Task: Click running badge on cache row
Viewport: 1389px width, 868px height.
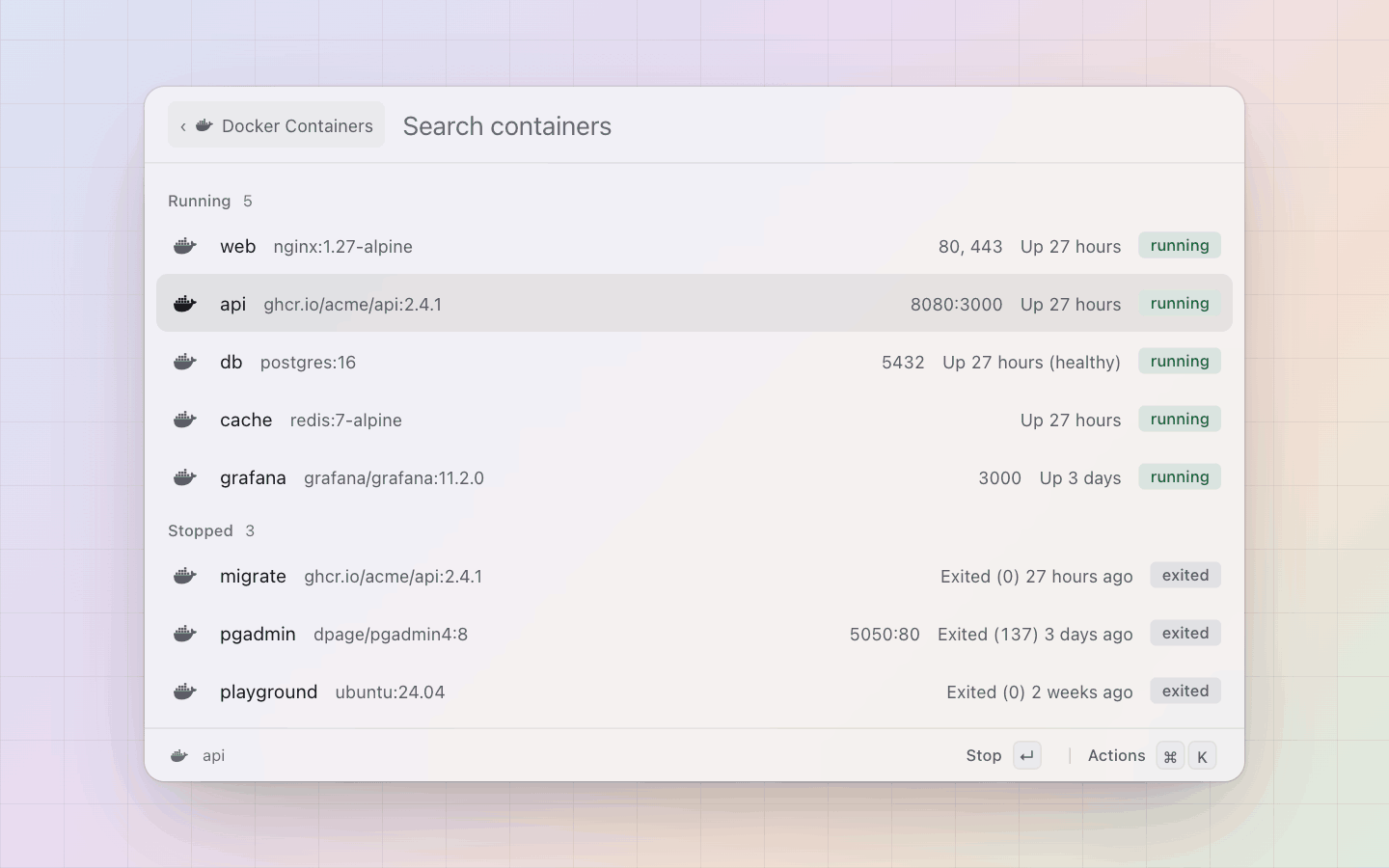Action: [1180, 419]
